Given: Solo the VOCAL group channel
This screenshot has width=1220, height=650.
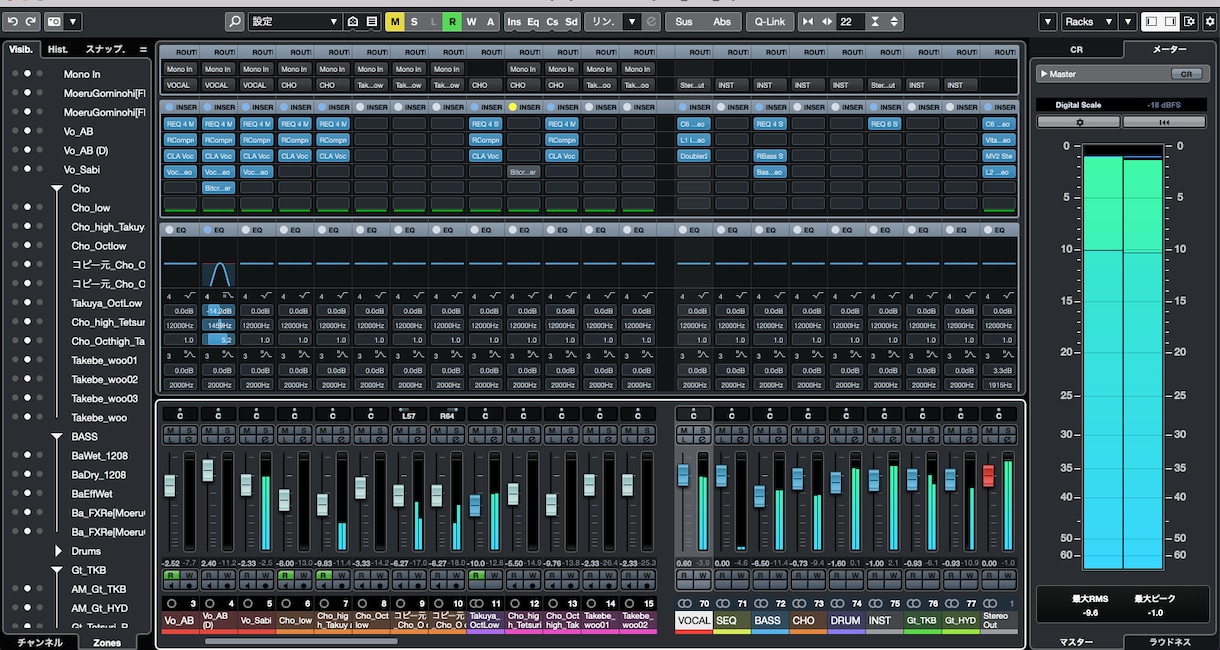Looking at the screenshot, I should [x=702, y=431].
